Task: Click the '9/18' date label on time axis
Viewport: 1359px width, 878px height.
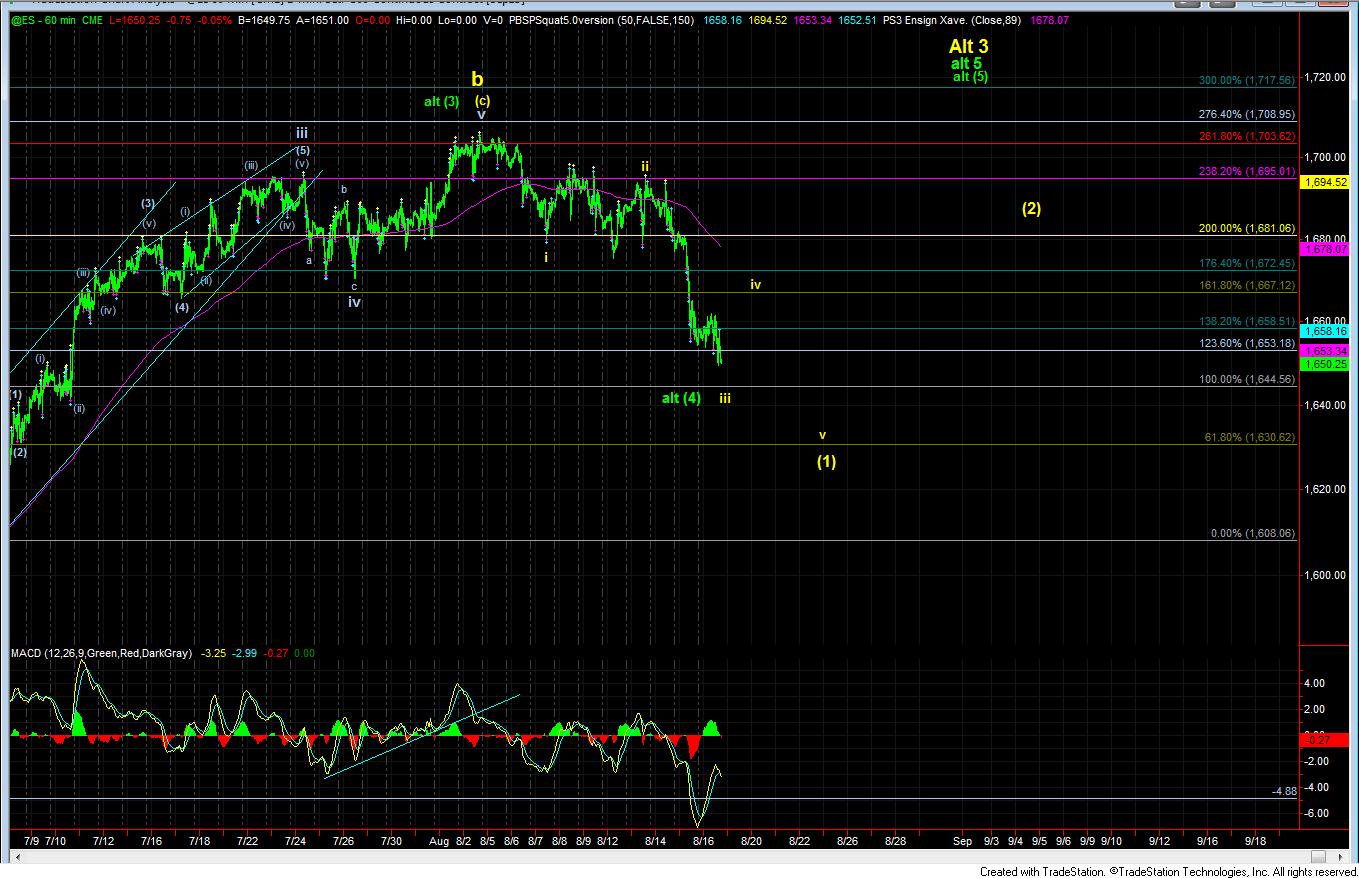Action: pyautogui.click(x=1255, y=842)
